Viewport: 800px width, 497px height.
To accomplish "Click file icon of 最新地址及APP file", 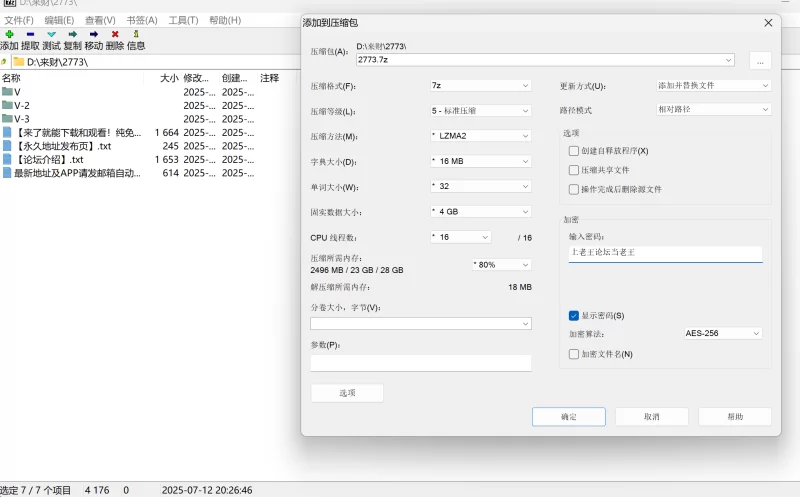I will pos(7,173).
